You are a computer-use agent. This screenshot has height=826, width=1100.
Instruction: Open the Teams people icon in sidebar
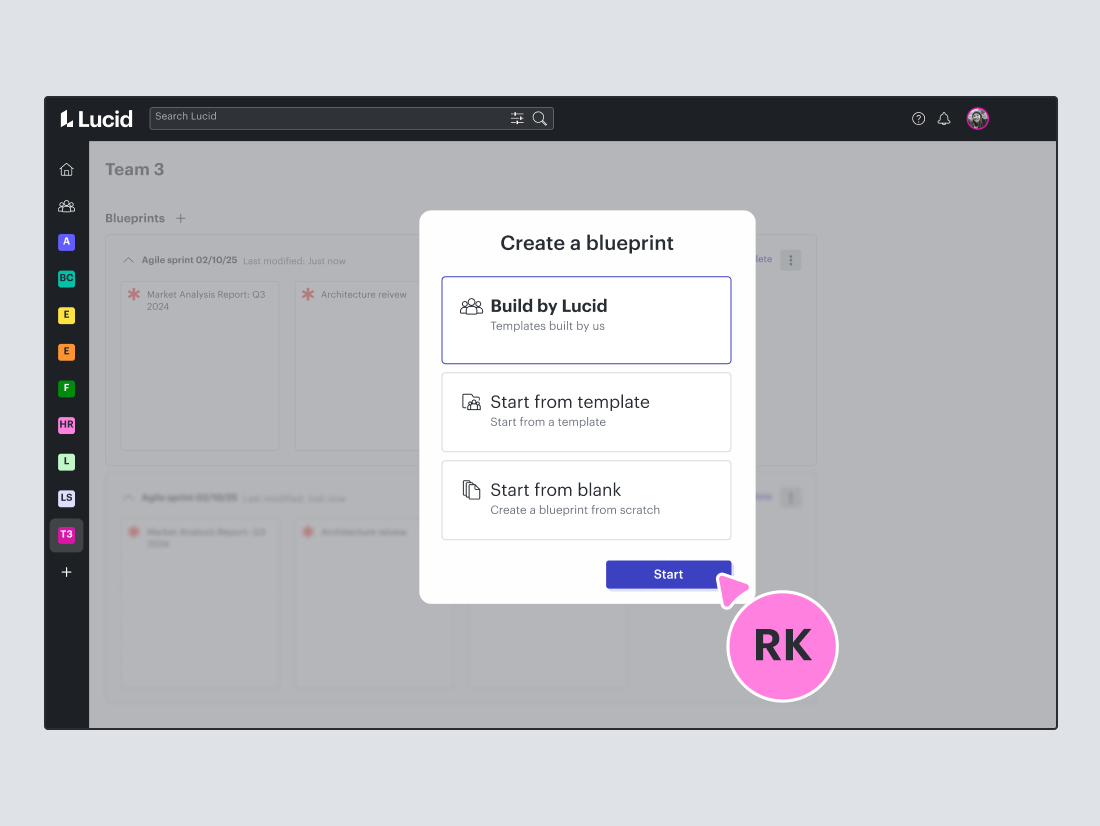point(66,206)
